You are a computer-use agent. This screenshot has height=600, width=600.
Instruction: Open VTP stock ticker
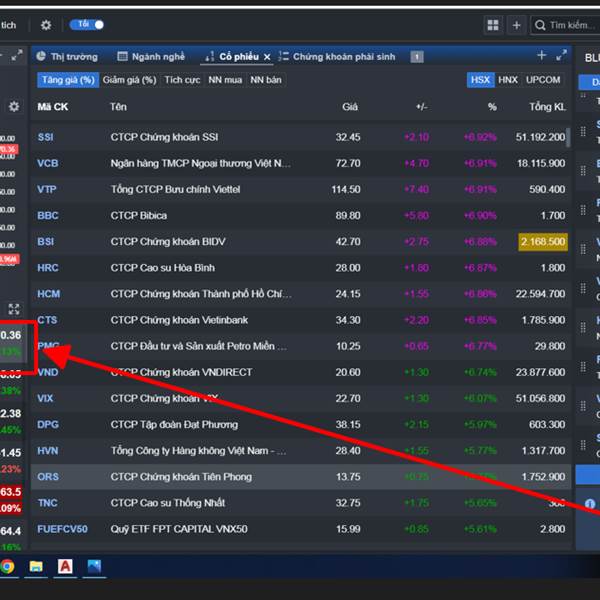(47, 189)
